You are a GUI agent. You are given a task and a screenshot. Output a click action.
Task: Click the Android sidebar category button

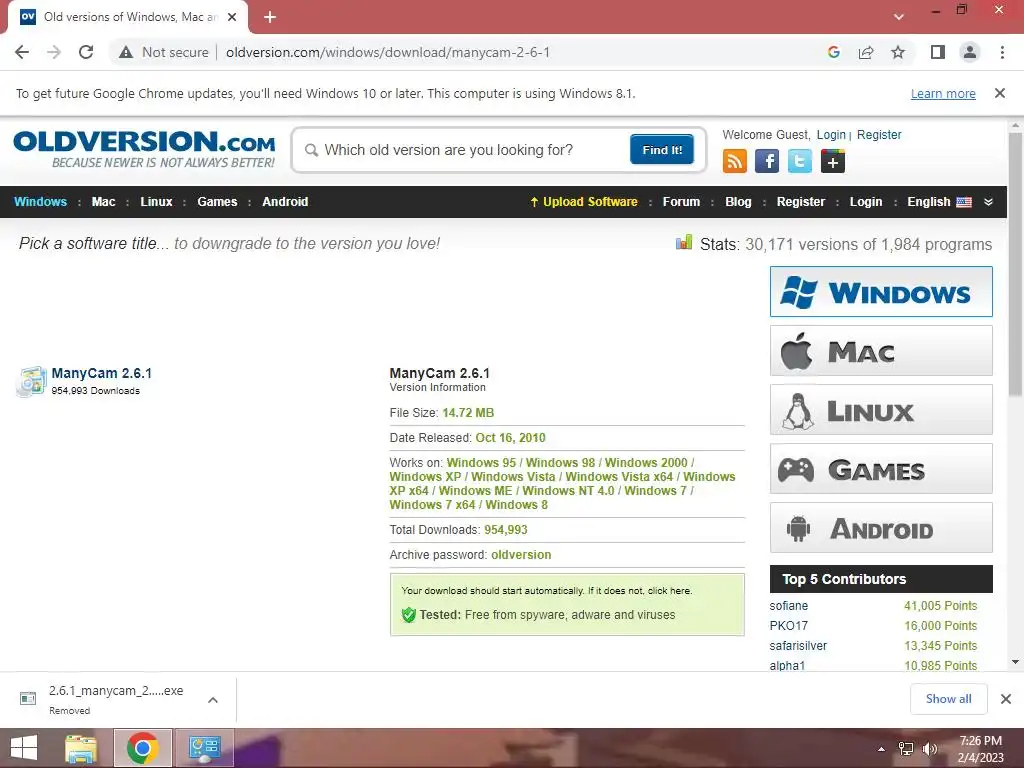tap(881, 528)
